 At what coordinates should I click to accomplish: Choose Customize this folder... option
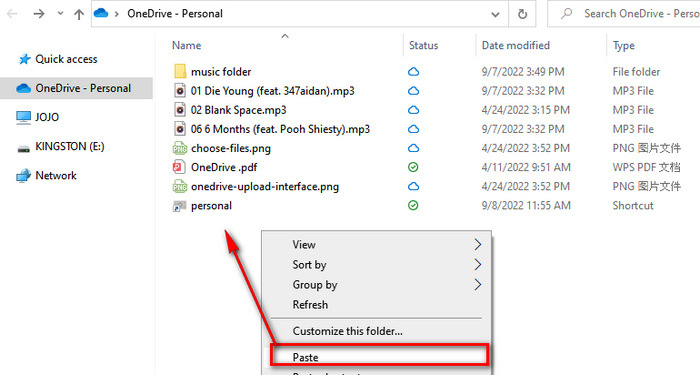click(x=377, y=331)
